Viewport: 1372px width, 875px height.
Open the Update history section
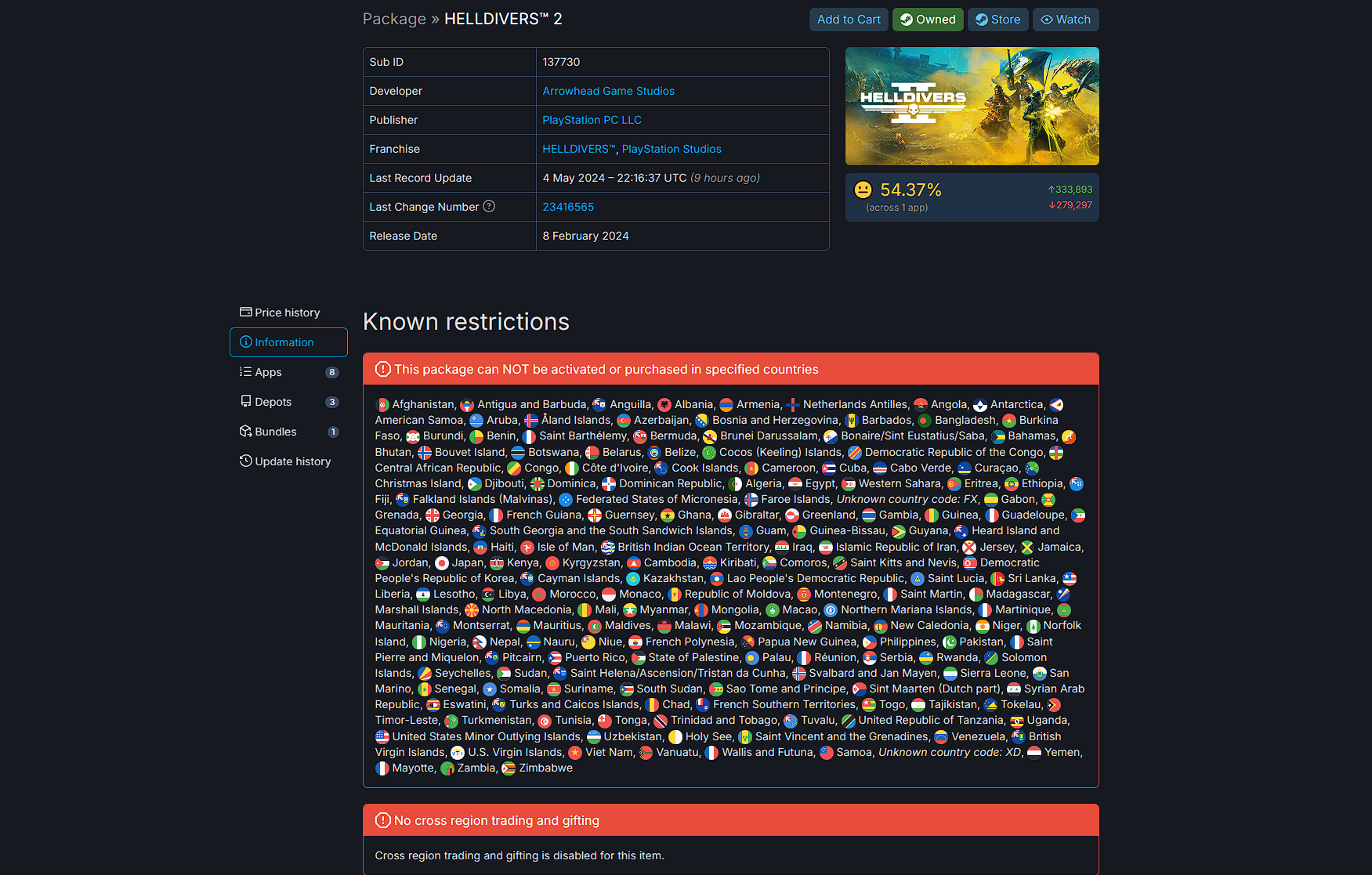click(x=292, y=461)
